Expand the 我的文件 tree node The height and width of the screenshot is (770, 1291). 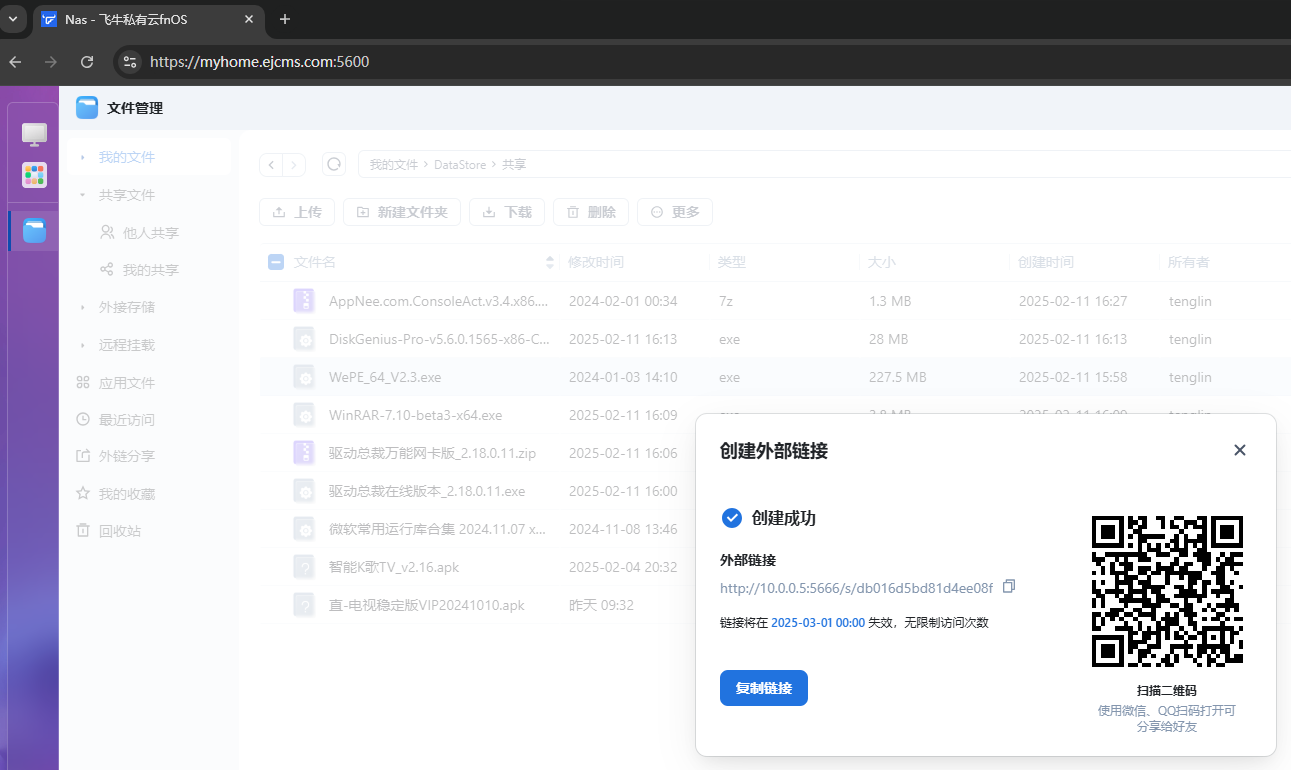point(83,158)
